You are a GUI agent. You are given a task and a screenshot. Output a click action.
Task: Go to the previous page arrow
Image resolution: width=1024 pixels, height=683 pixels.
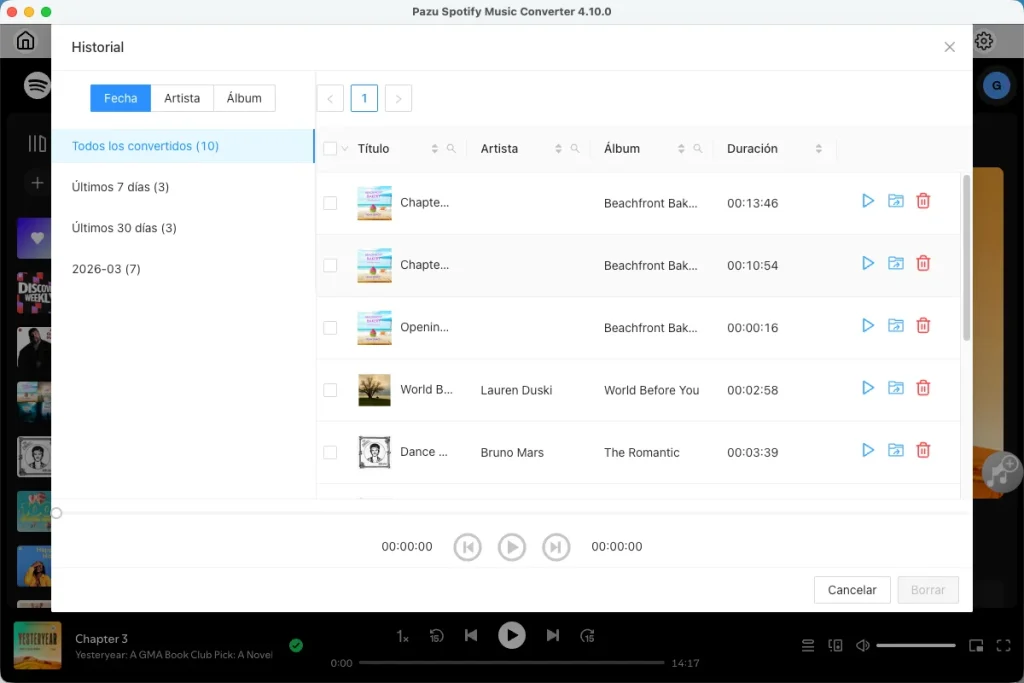pyautogui.click(x=330, y=99)
